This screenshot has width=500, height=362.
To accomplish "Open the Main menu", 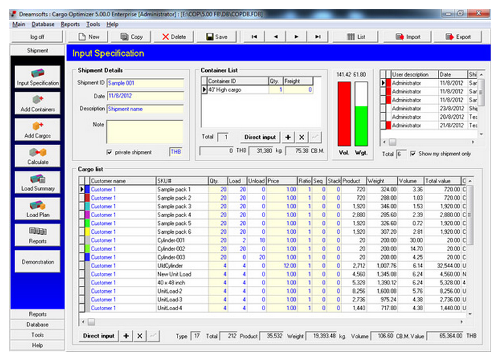I will [19, 24].
